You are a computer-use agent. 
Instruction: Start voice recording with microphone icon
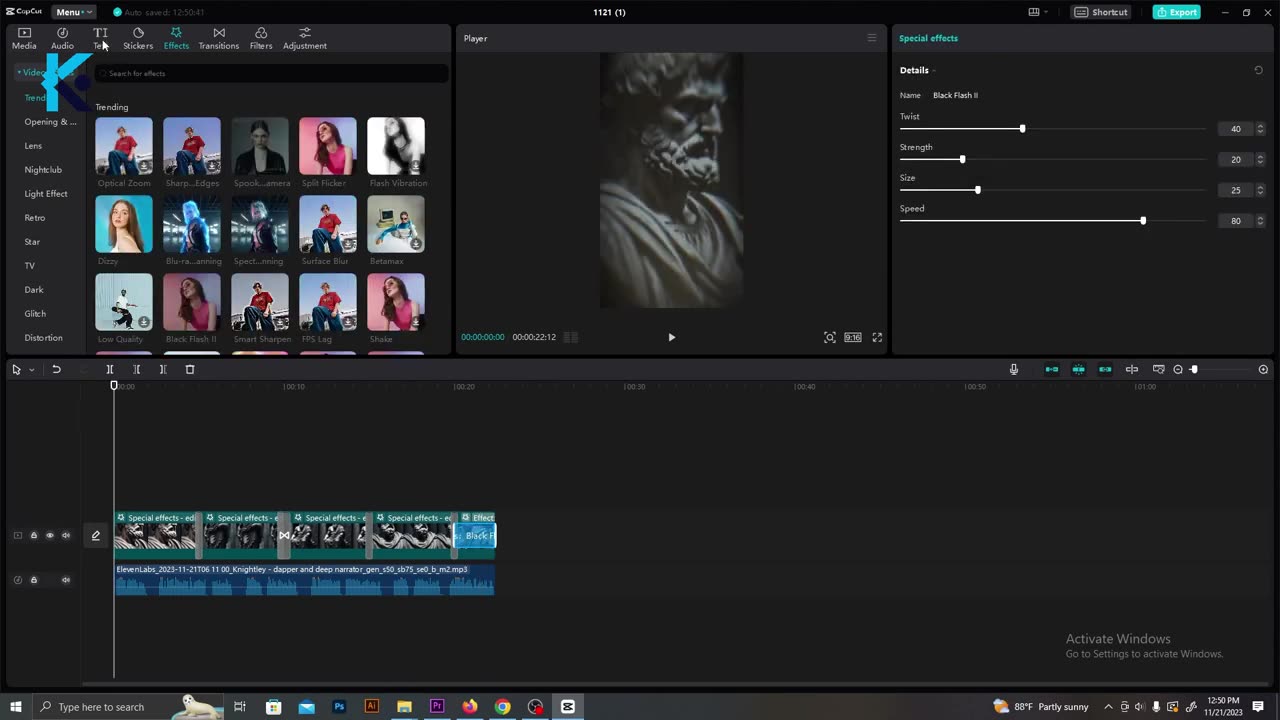coord(1014,369)
